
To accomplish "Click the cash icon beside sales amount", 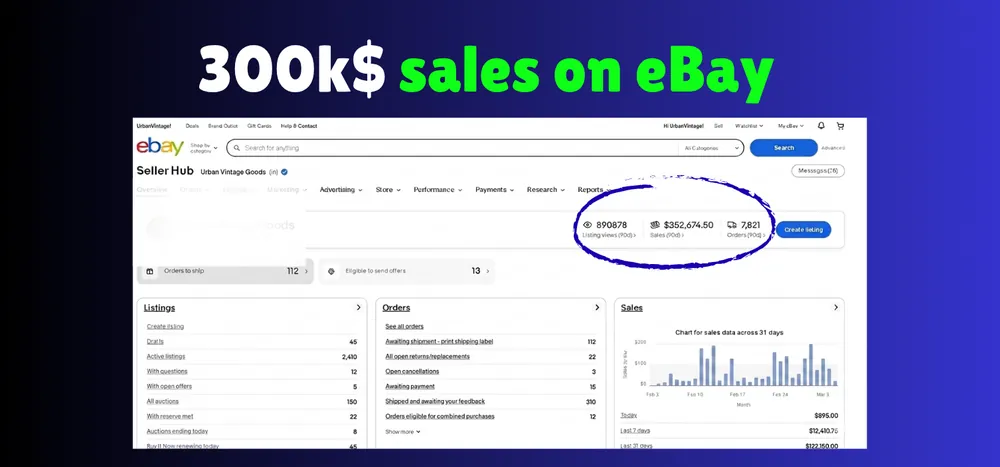I will pyautogui.click(x=654, y=225).
